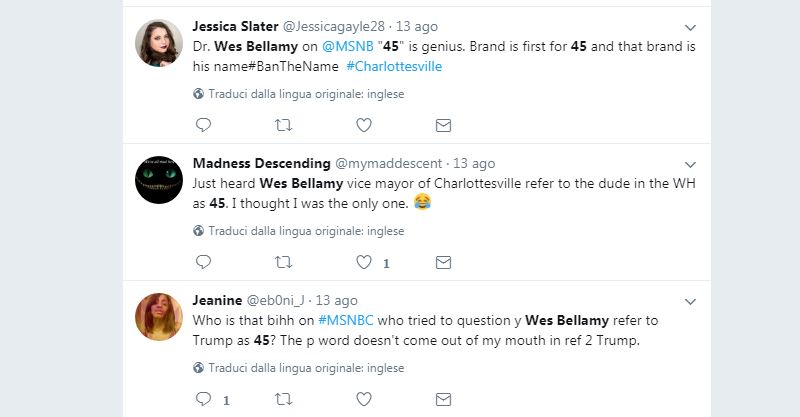800x417 pixels.
Task: Reply to Jessica Slater's tweet
Action: point(203,125)
